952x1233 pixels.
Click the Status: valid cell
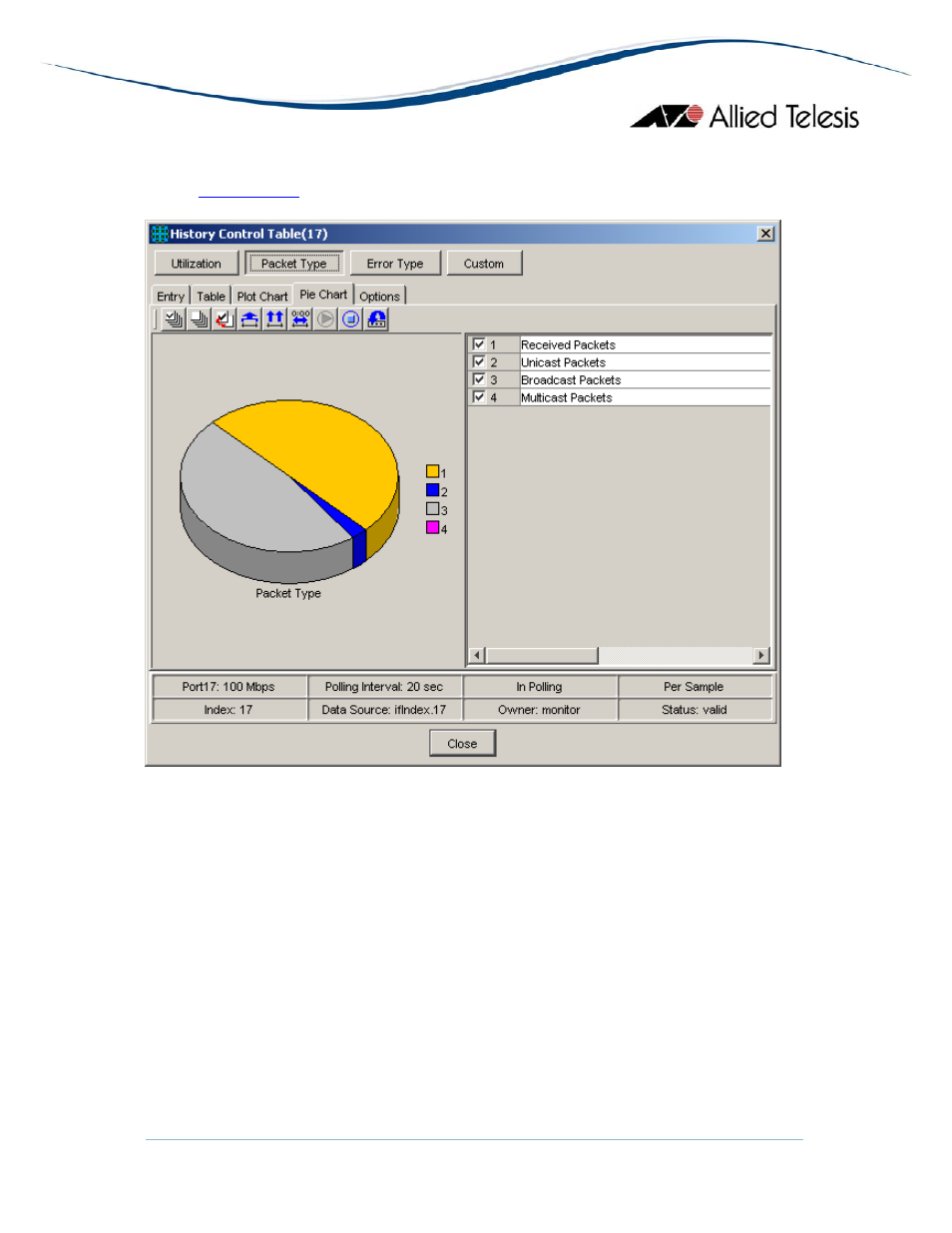[x=695, y=710]
